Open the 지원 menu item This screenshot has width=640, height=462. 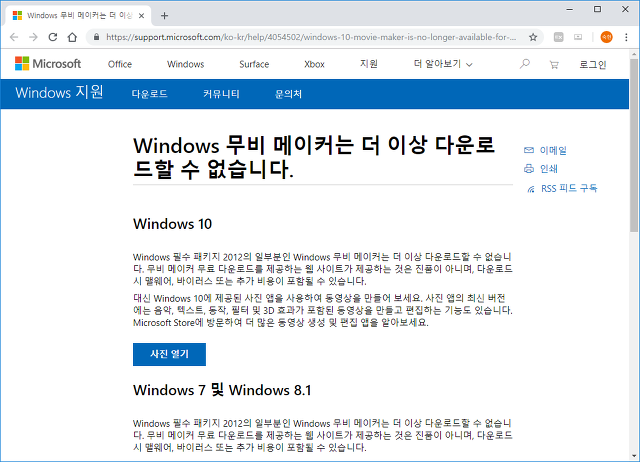click(369, 64)
